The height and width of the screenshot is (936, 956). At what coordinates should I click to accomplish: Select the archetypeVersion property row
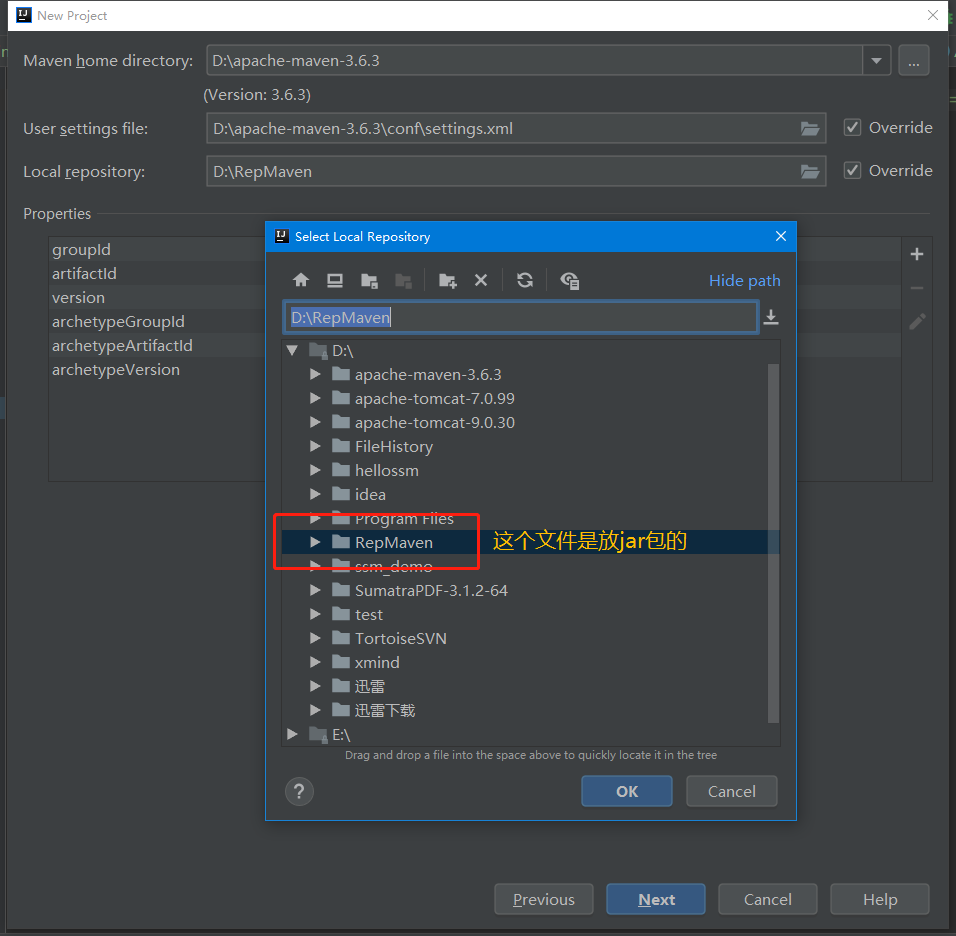pos(157,370)
